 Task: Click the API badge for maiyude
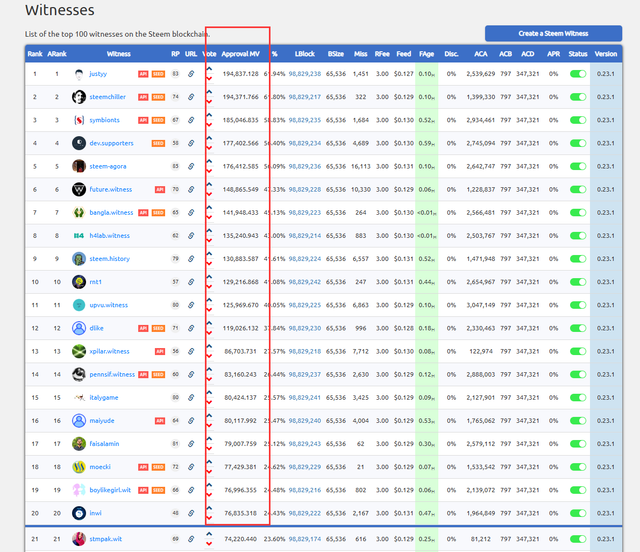[160, 421]
